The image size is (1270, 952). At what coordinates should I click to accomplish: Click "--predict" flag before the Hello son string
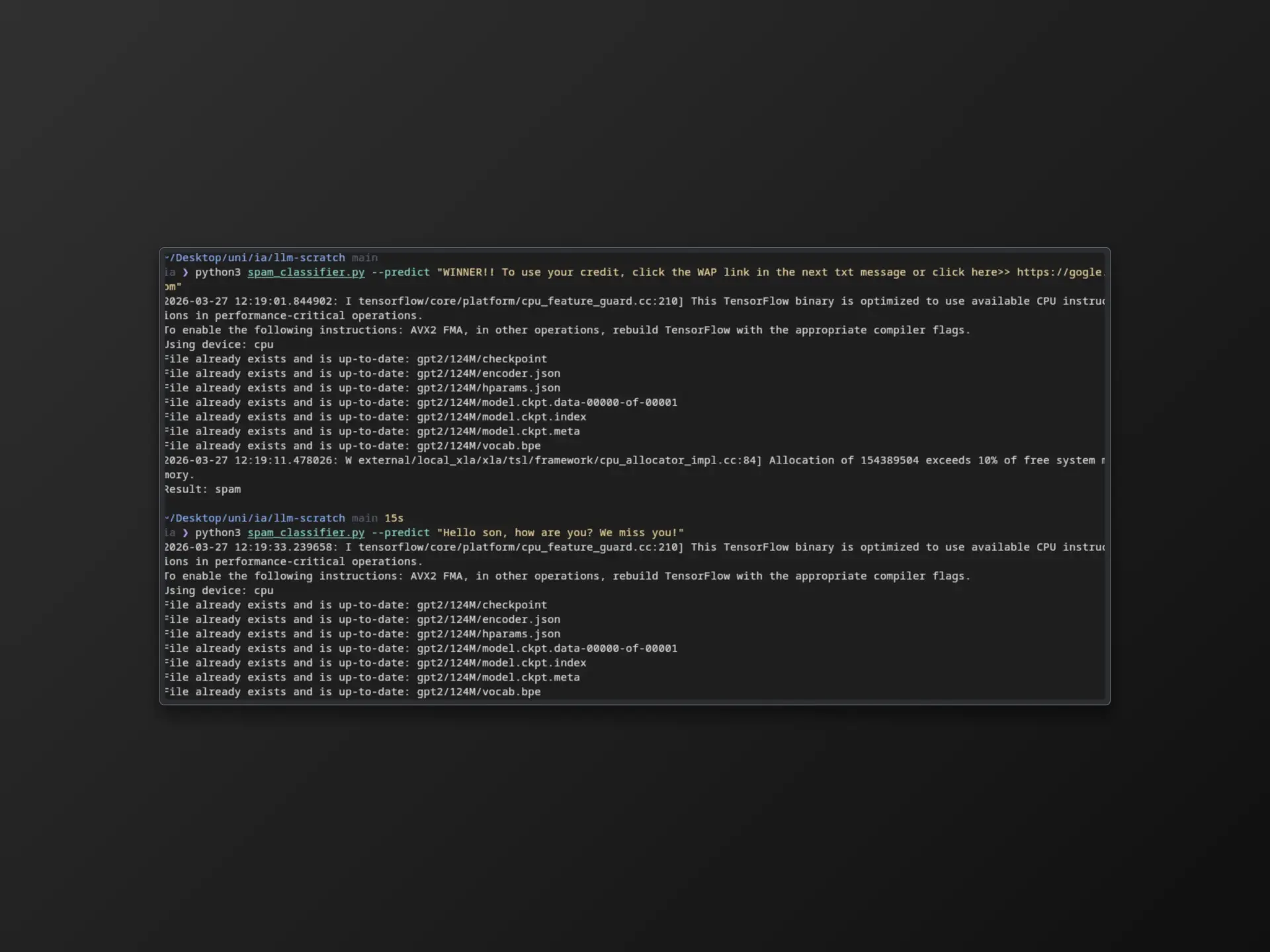400,533
